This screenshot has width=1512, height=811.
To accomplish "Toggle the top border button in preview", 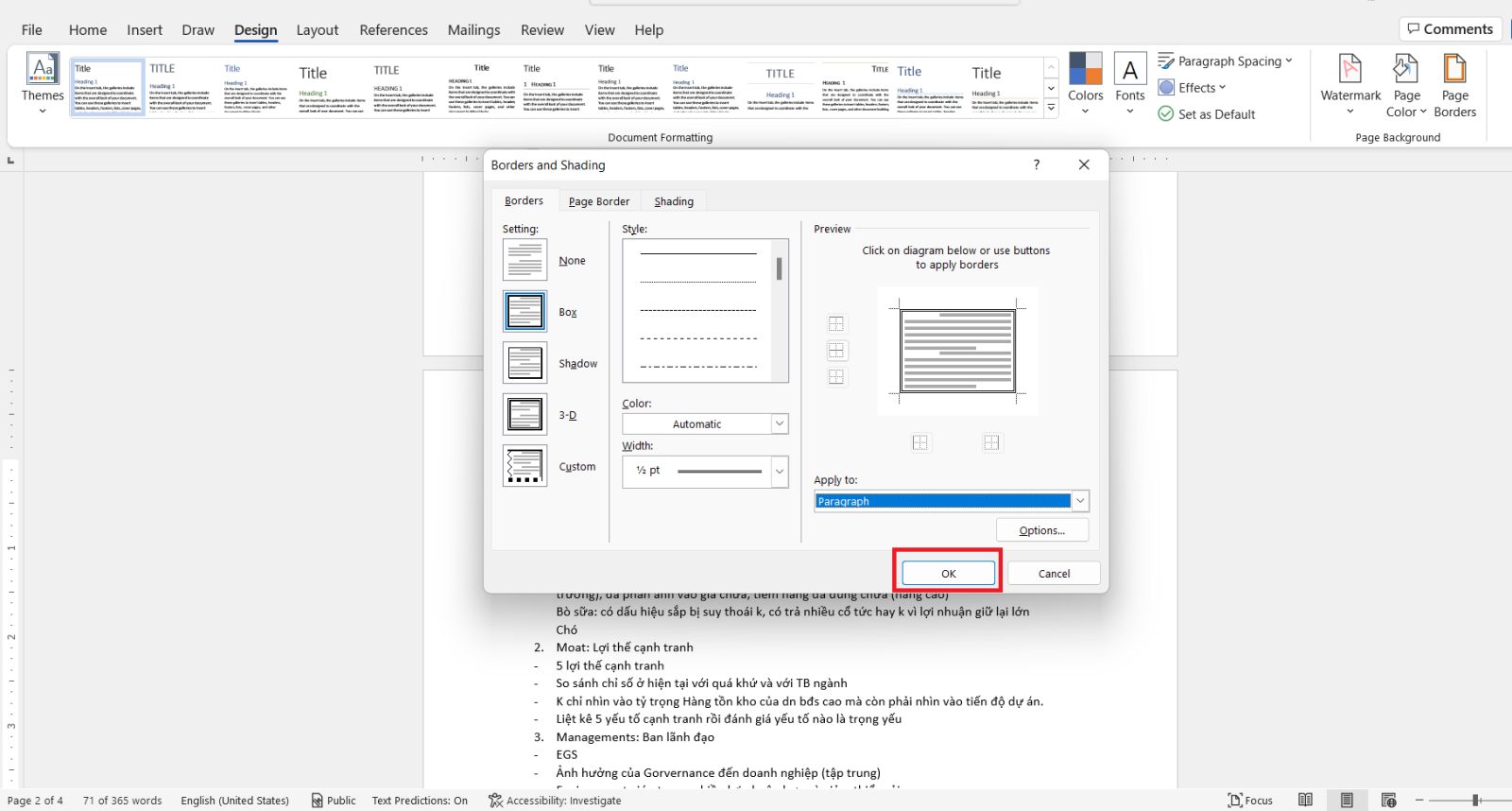I will click(836, 323).
